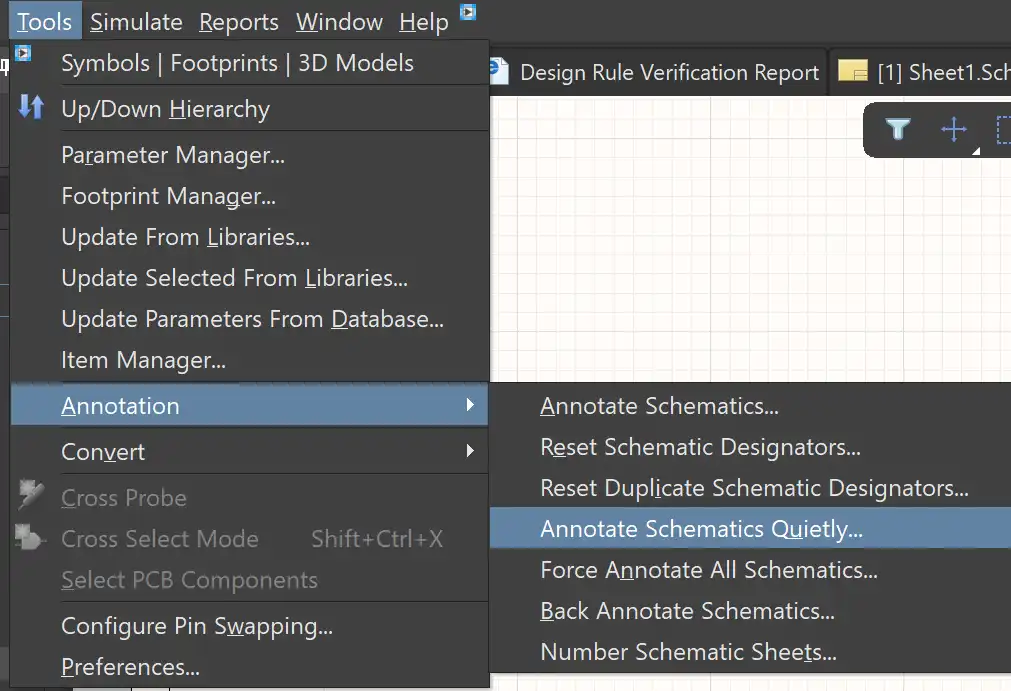This screenshot has width=1011, height=691.
Task: Click the selection filter funnel icon
Action: (898, 129)
